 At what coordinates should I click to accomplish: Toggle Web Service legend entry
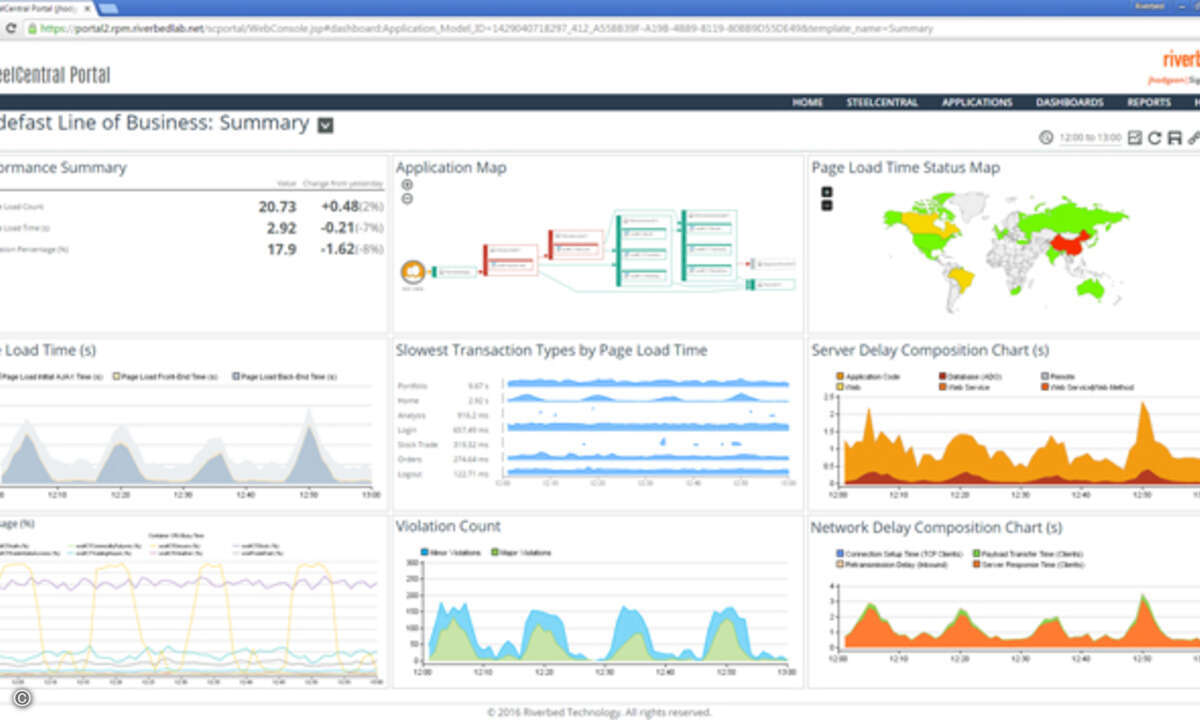[x=963, y=386]
